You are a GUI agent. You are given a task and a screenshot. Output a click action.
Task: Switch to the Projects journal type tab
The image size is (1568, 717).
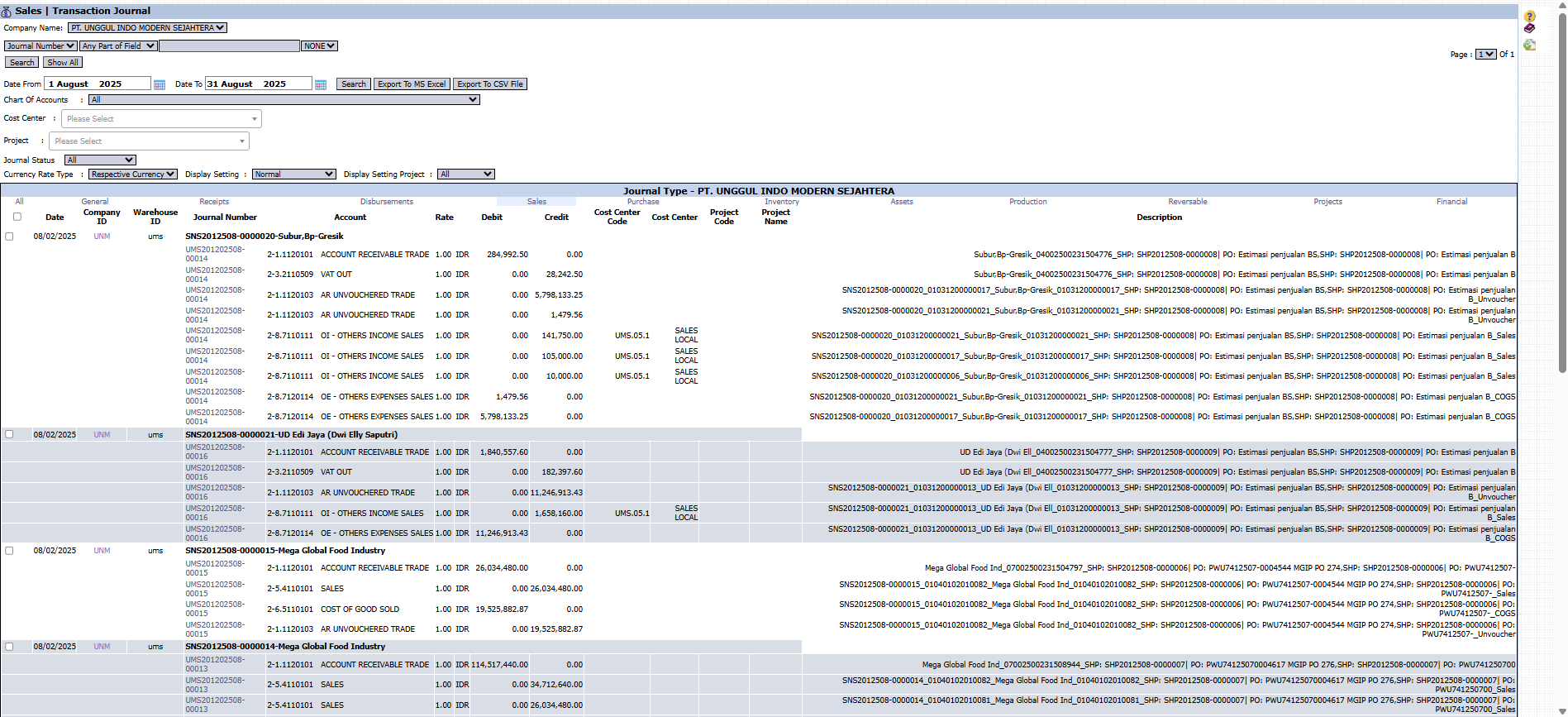[x=1327, y=202]
